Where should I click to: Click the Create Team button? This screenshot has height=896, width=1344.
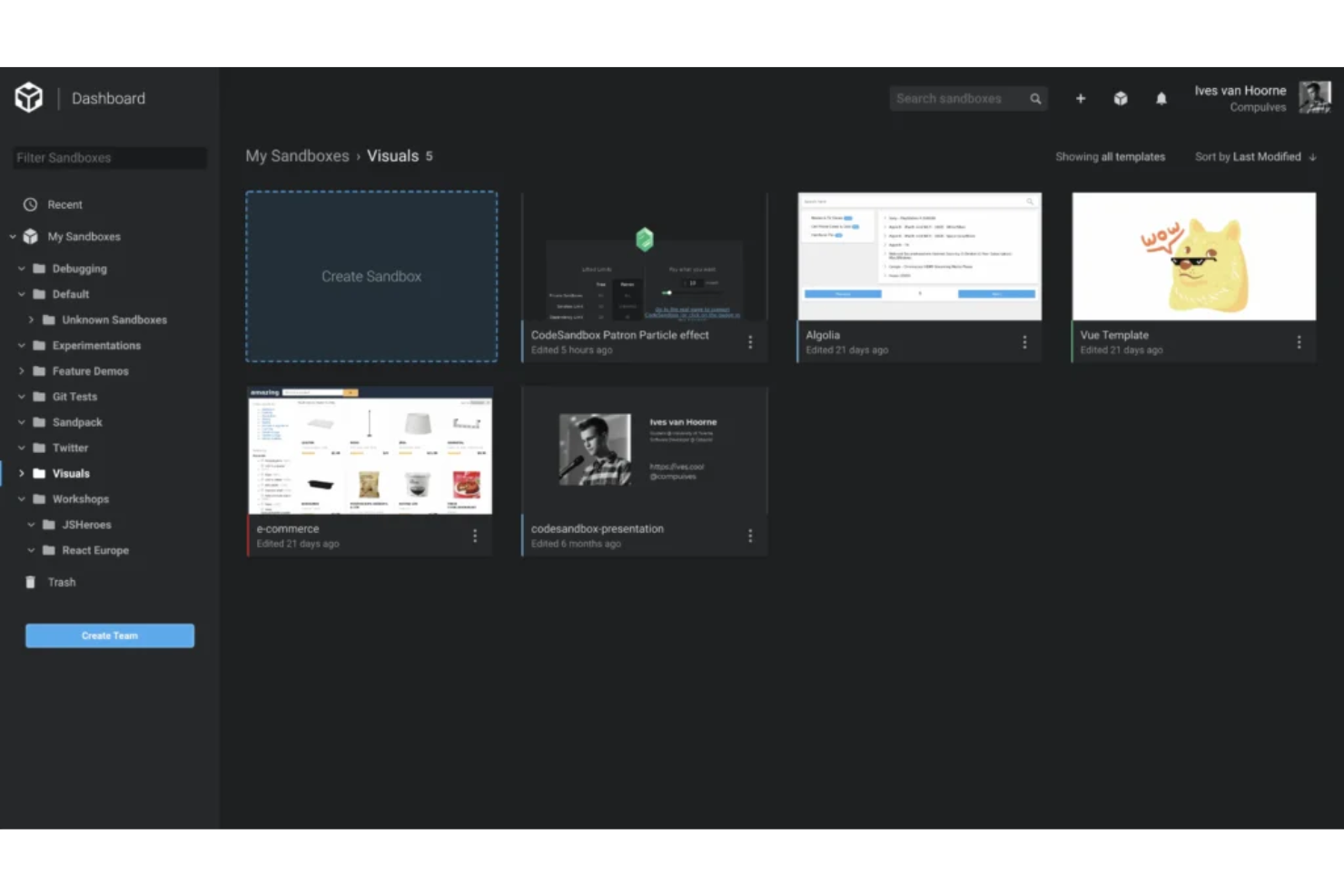pos(109,635)
